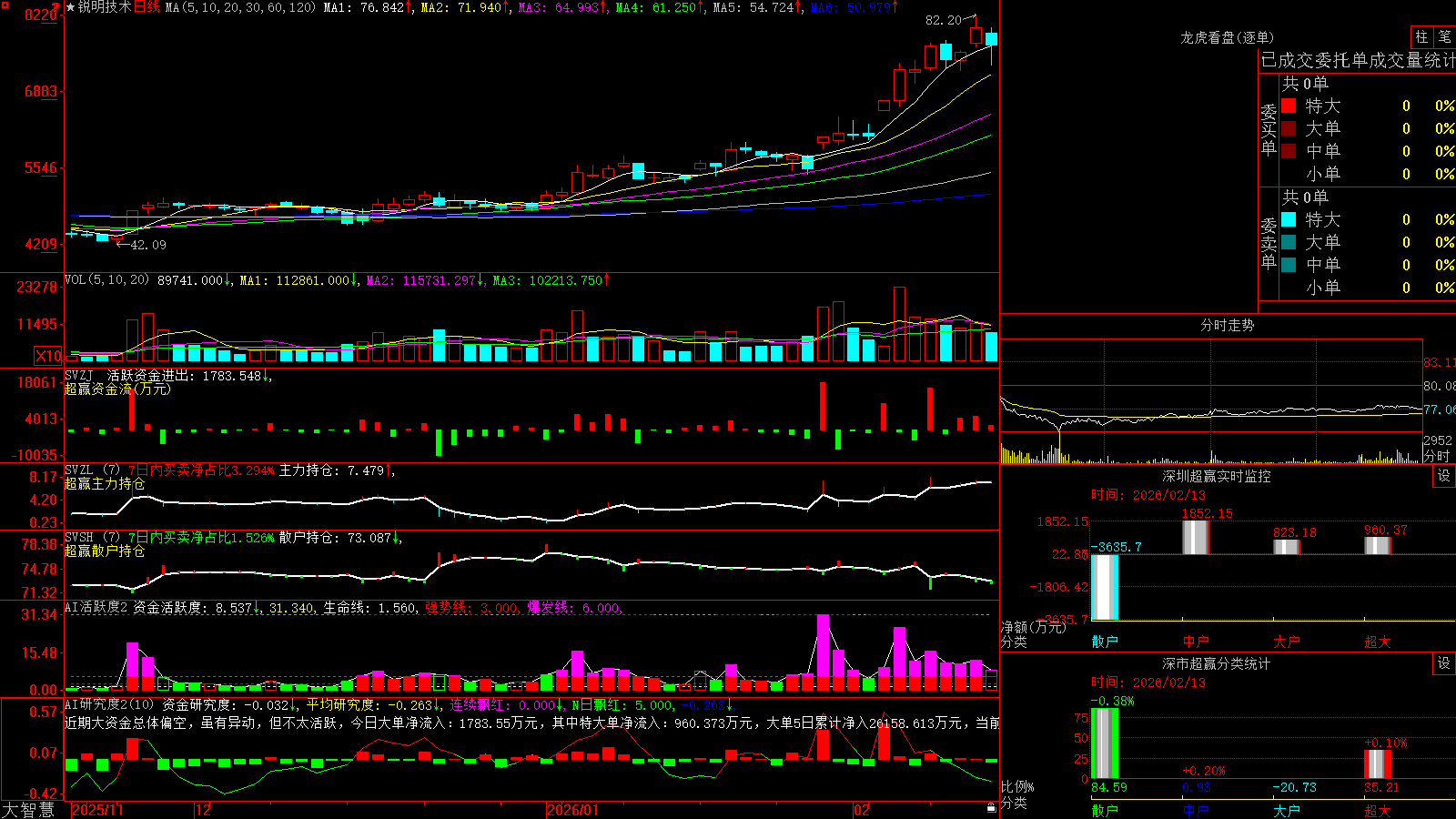Click the 柱 (bar) view button
1456x819 pixels.
(1421, 37)
